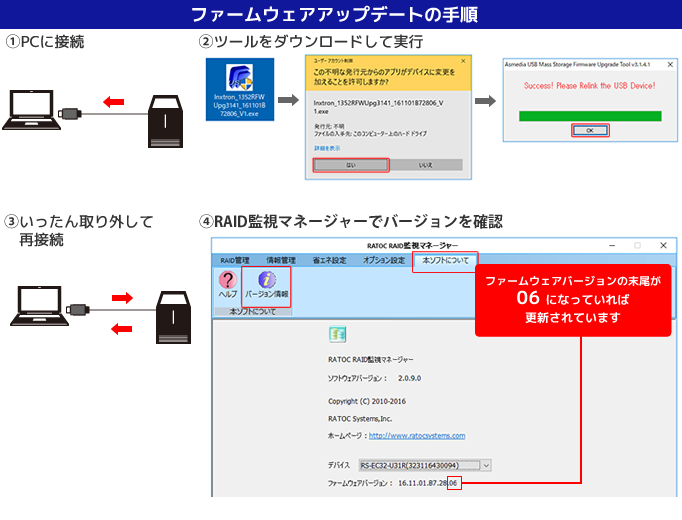Click the software version 2.0.9.0 value
This screenshot has height=520, width=682.
coord(409,378)
